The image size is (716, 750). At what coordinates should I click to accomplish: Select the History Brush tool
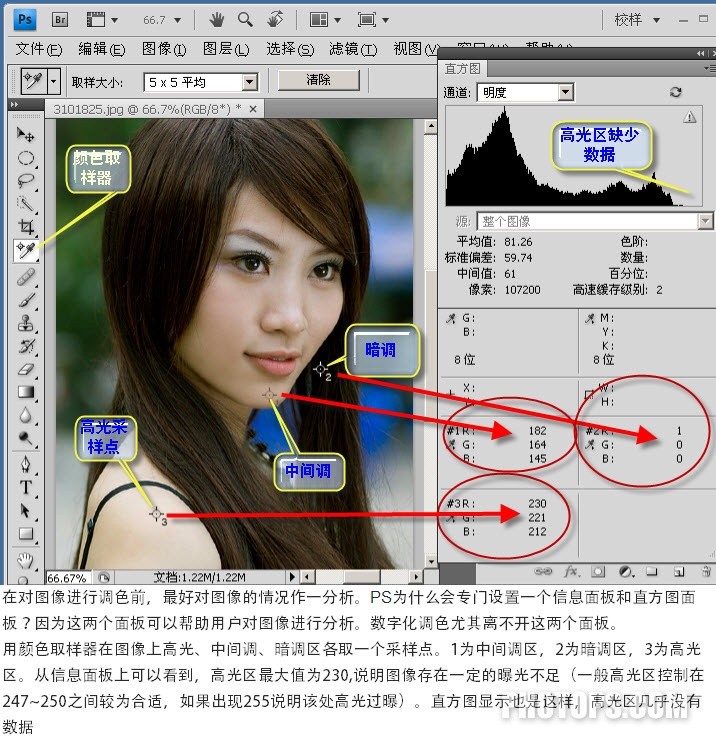(26, 346)
